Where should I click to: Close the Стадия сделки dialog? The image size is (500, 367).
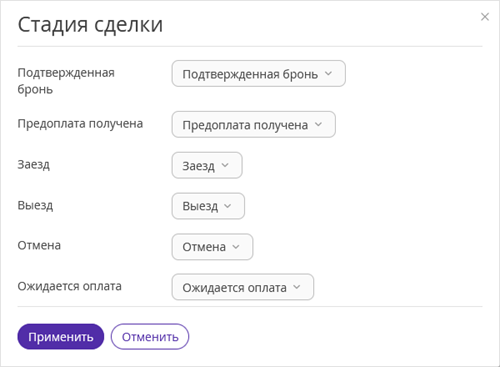(485, 17)
